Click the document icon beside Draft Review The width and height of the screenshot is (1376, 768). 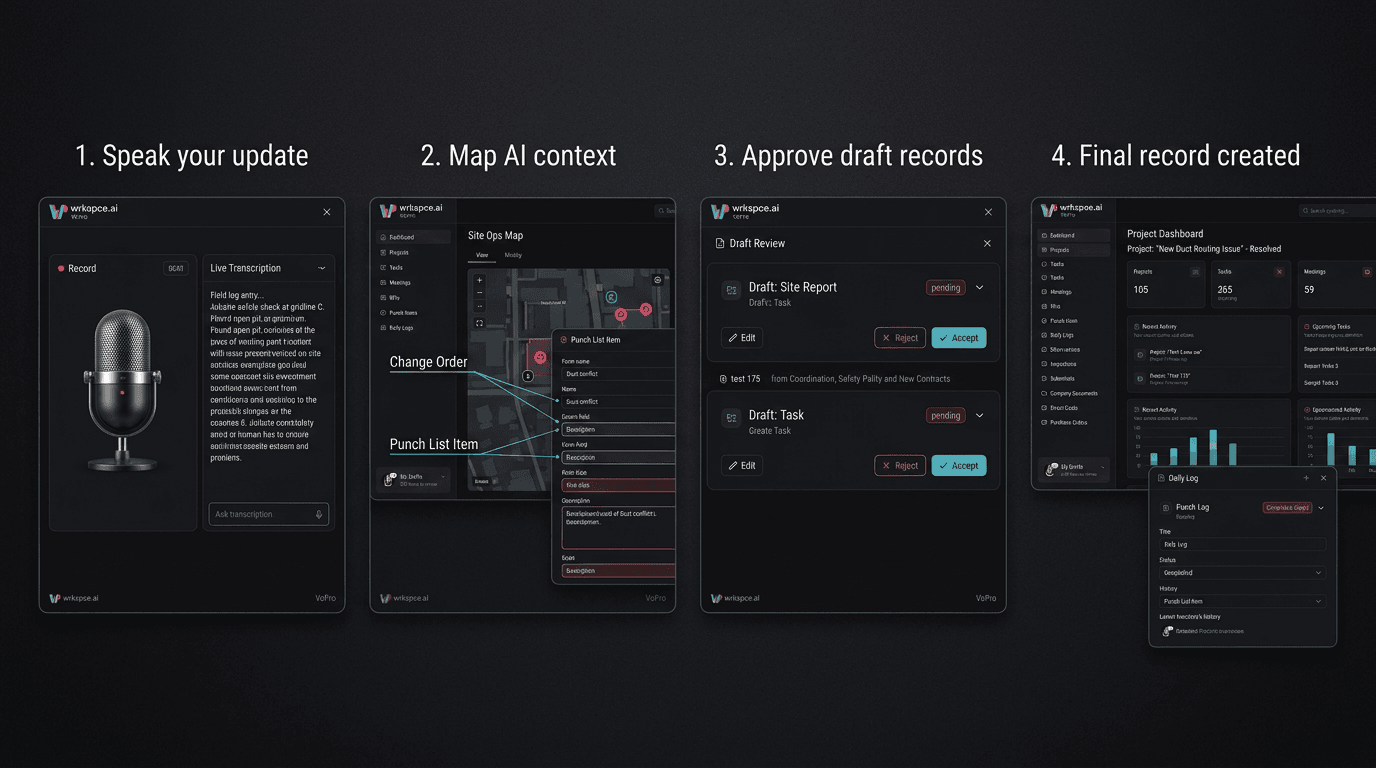(x=719, y=243)
